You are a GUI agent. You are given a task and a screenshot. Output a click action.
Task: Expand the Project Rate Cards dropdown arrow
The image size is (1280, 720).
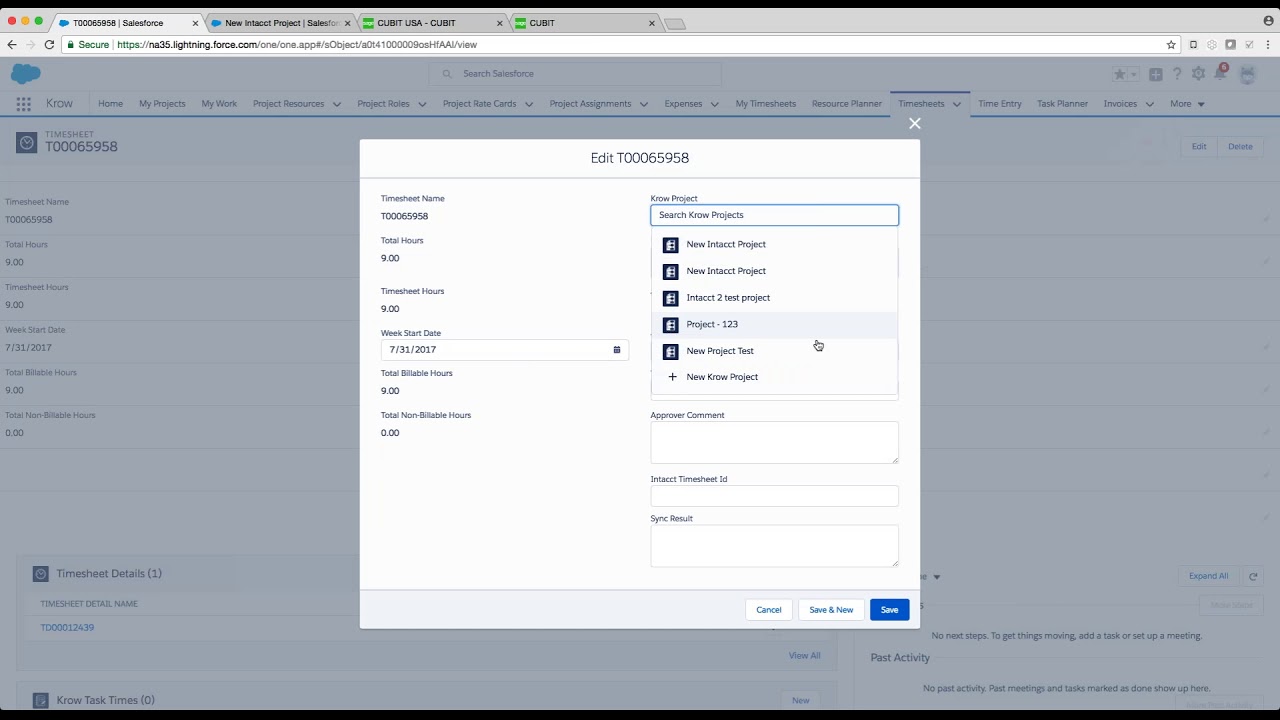[529, 104]
